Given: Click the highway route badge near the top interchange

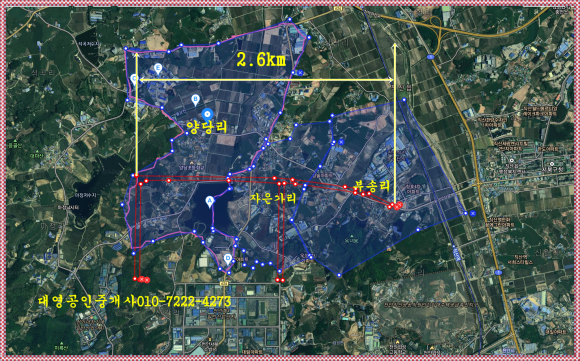Looking at the screenshot, I should pyautogui.click(x=430, y=57).
